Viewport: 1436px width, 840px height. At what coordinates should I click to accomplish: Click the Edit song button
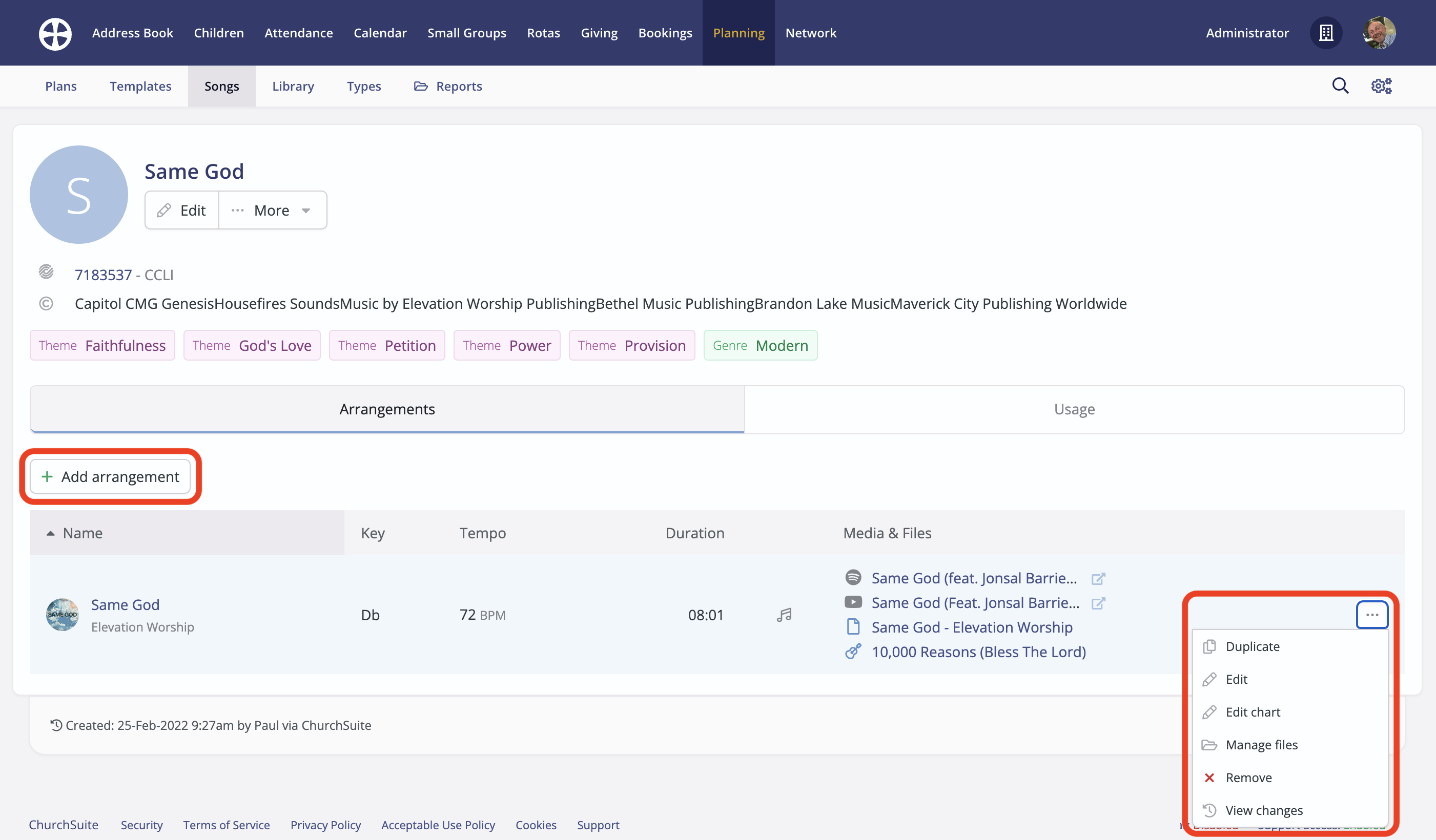coord(182,210)
